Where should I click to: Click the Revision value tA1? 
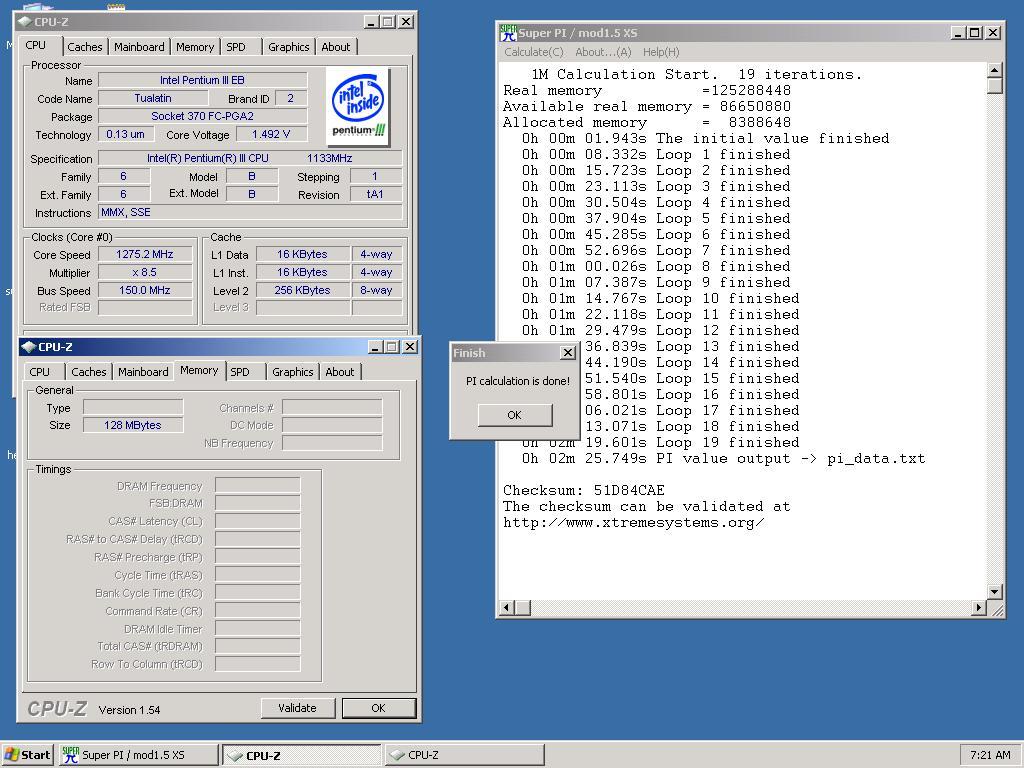click(376, 194)
